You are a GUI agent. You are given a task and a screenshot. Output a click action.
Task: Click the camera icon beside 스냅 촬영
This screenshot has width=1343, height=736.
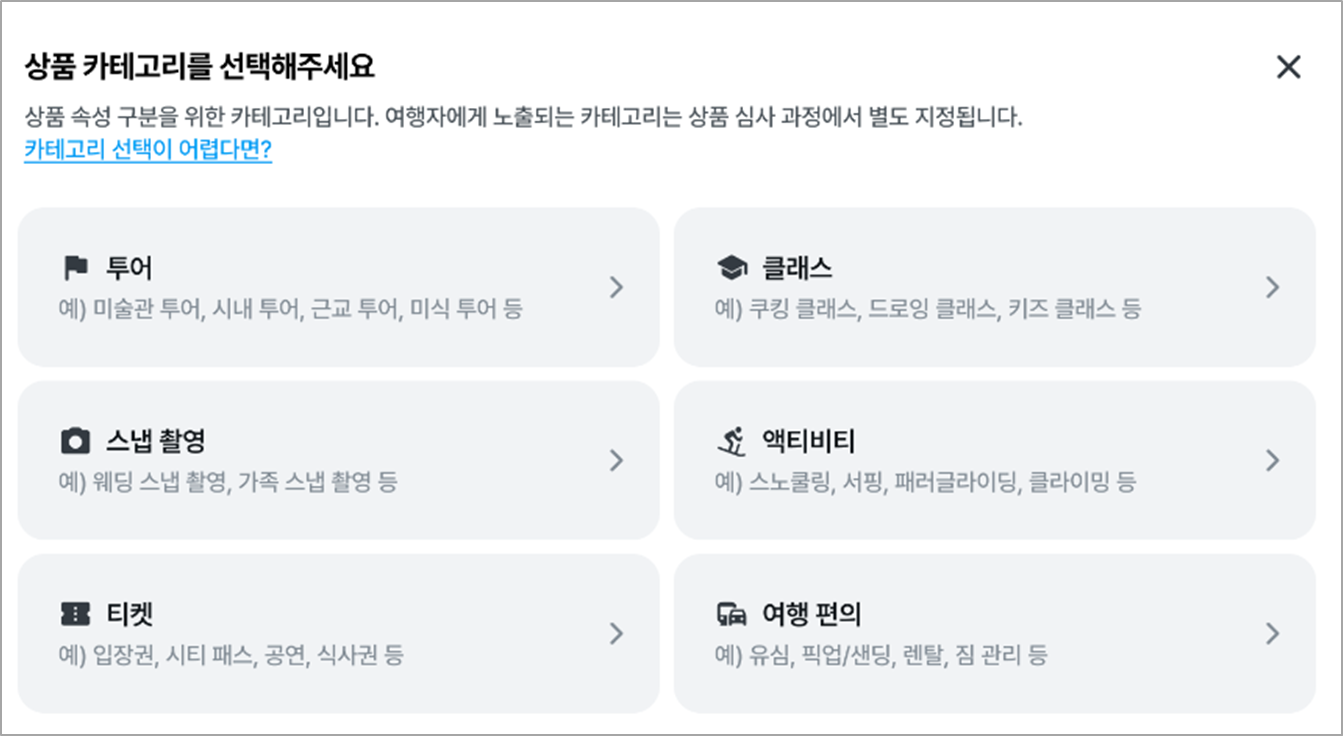76,441
